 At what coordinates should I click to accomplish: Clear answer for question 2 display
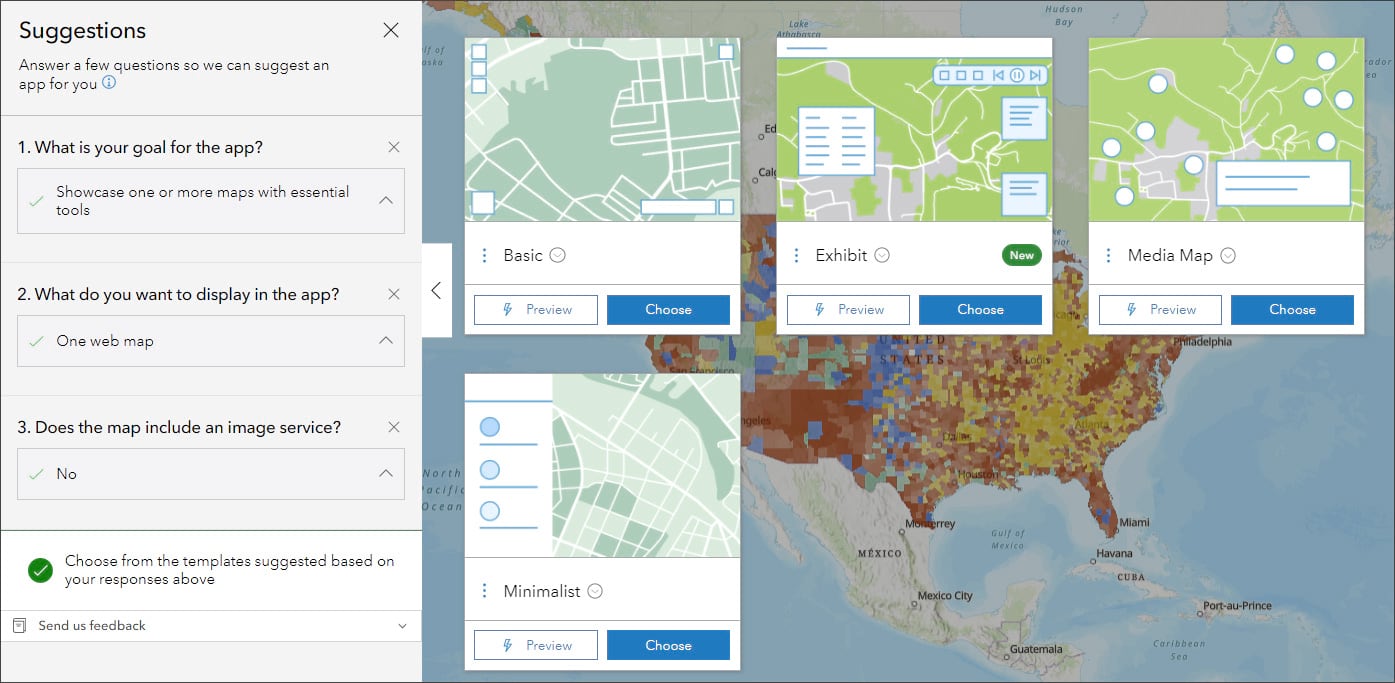coord(394,294)
